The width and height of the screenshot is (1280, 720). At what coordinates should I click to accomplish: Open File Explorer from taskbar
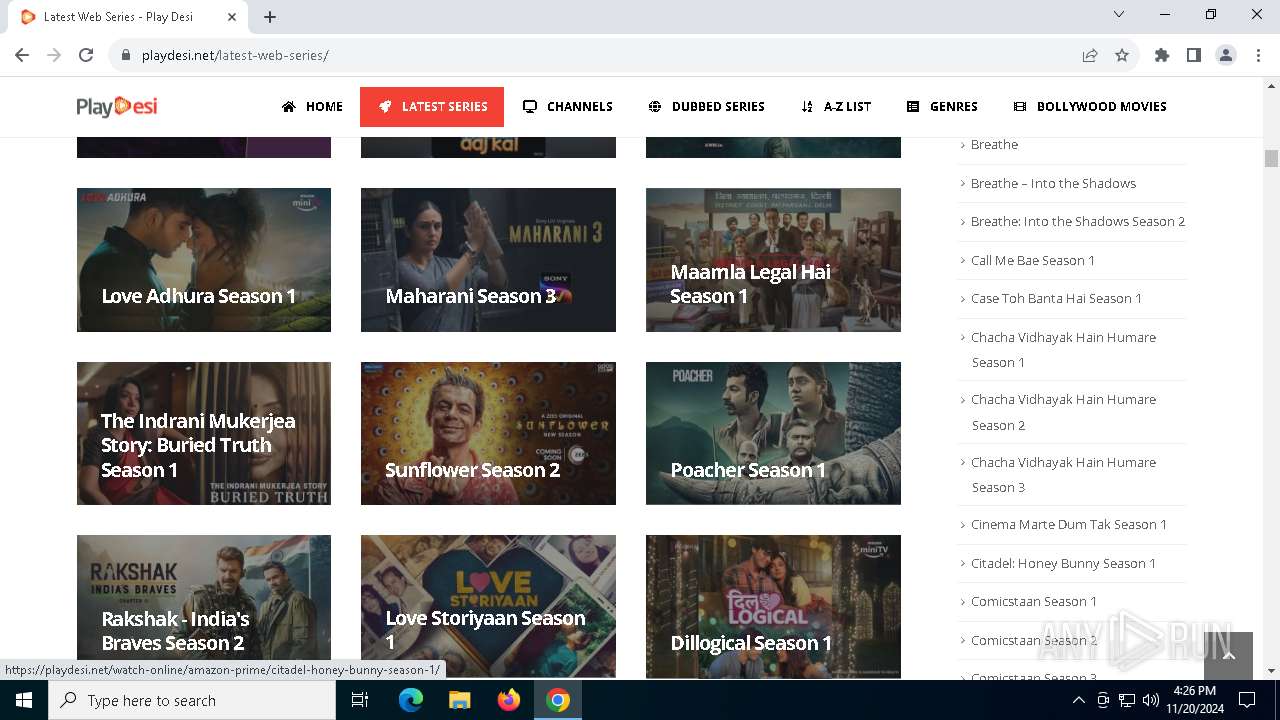pyautogui.click(x=459, y=700)
